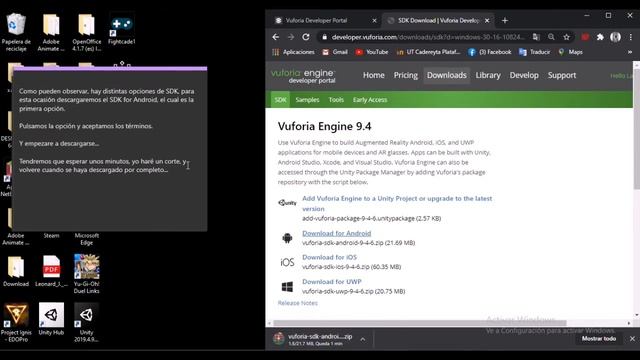The width and height of the screenshot is (640, 360).
Task: Open Downloads in the Vuforia navigation
Action: coord(447,75)
